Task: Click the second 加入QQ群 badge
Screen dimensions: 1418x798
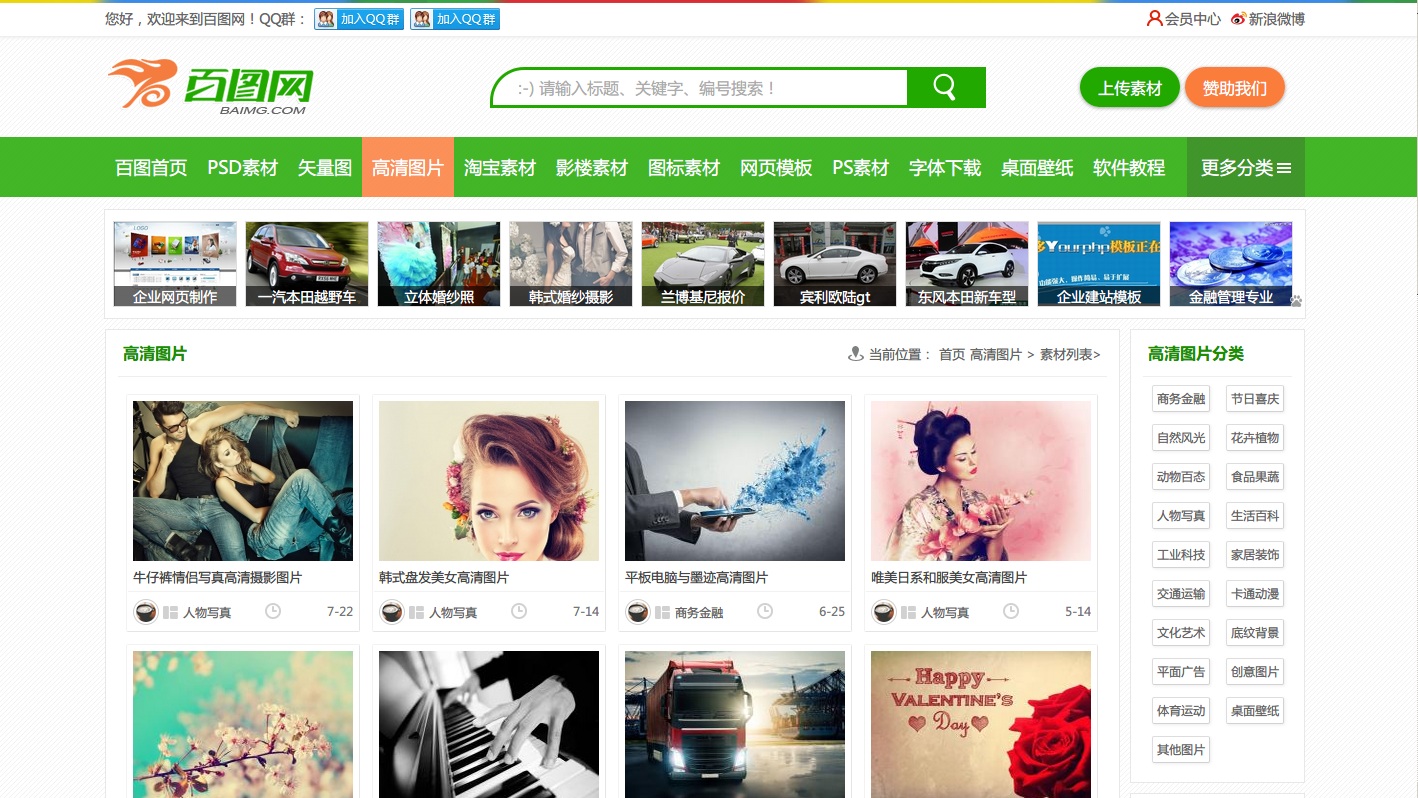Action: [x=455, y=19]
